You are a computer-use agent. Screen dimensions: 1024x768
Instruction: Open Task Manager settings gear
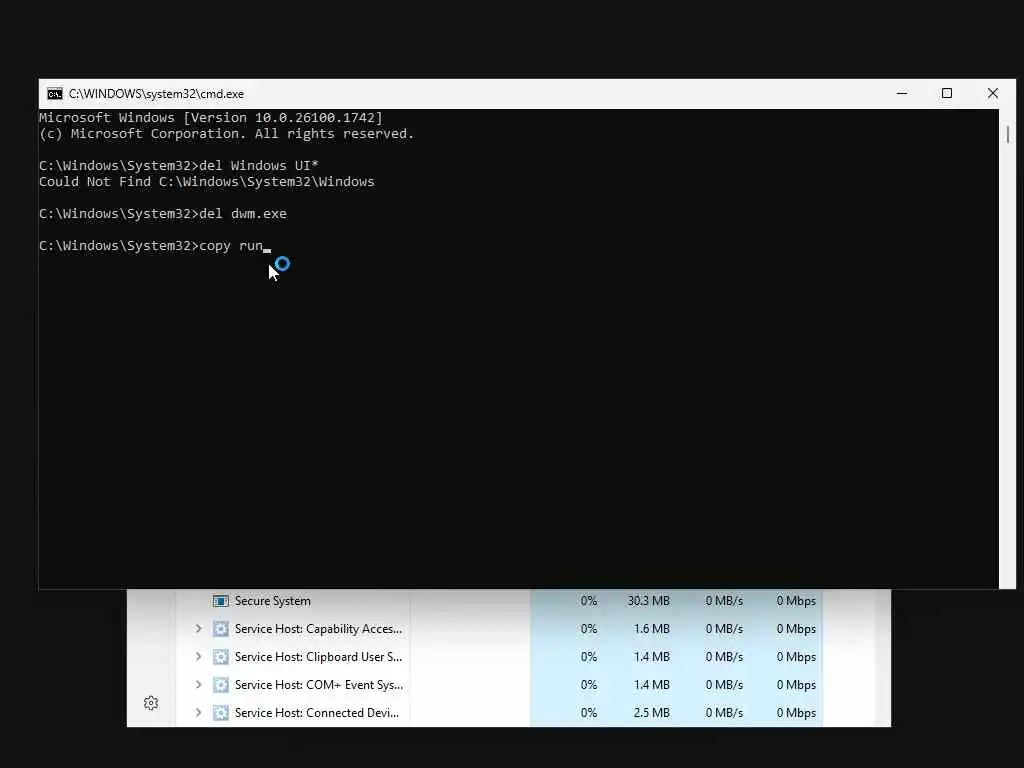(x=151, y=703)
